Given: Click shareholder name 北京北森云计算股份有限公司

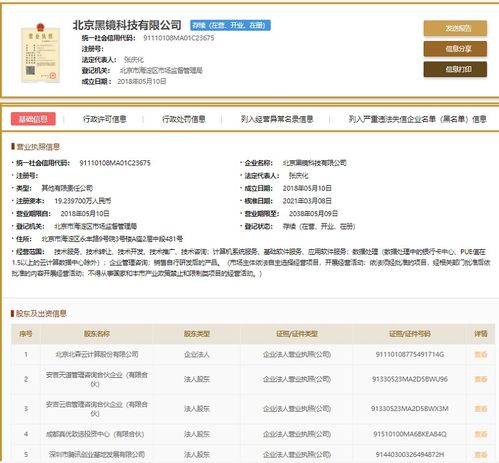Looking at the screenshot, I should point(97,354).
